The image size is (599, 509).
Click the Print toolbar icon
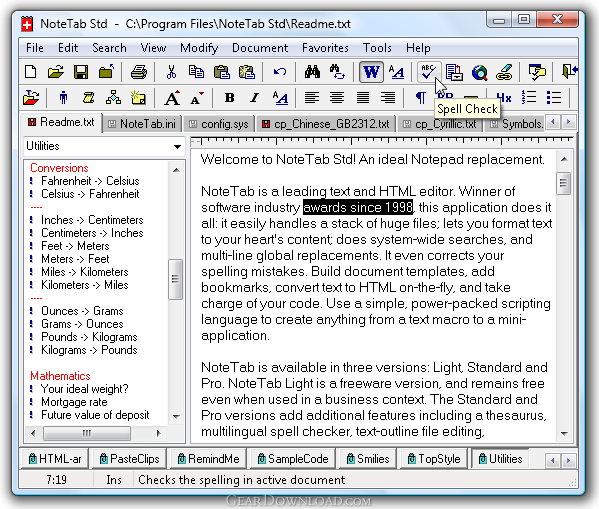(x=139, y=72)
